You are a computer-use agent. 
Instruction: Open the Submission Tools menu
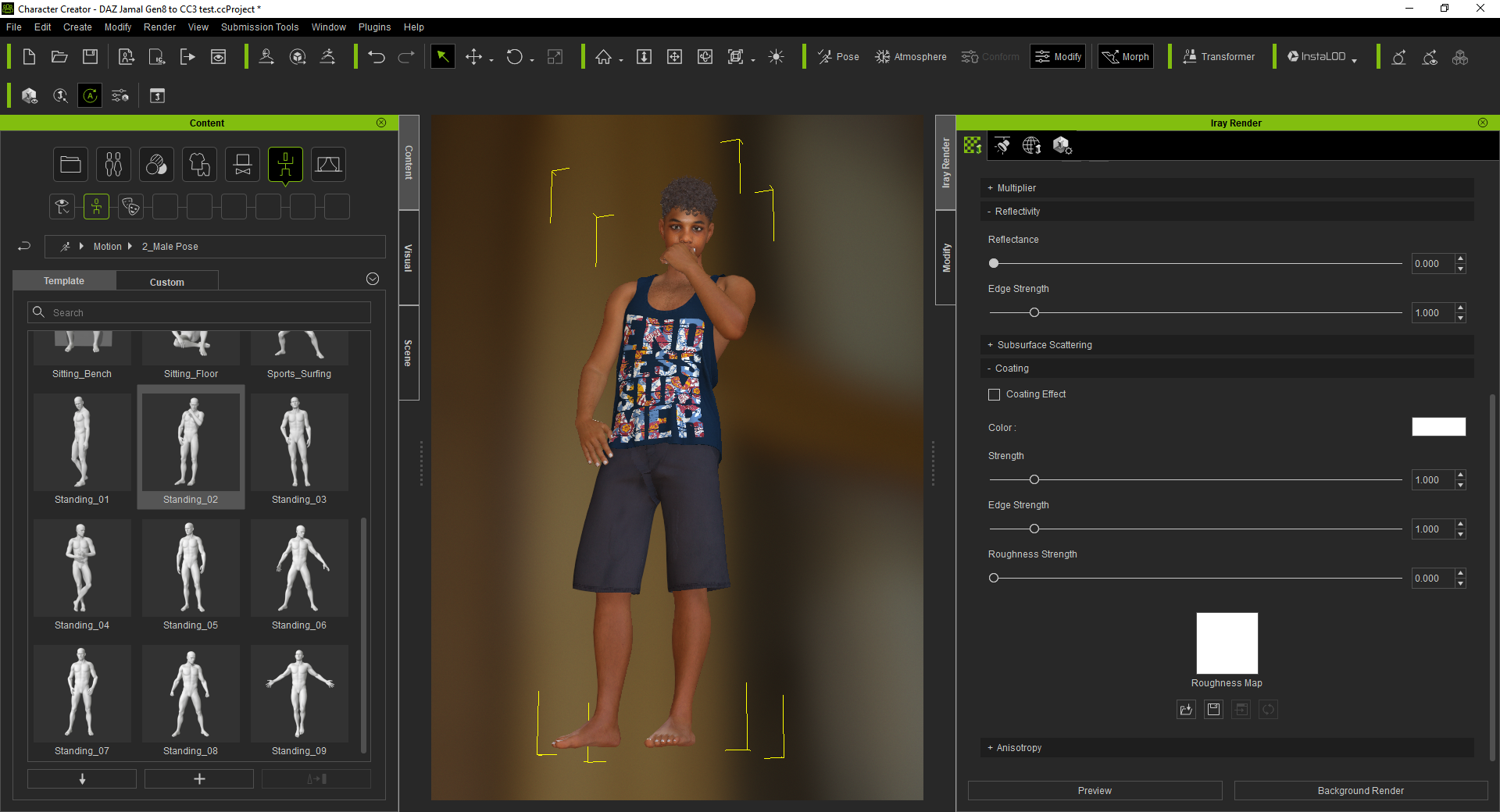(260, 27)
